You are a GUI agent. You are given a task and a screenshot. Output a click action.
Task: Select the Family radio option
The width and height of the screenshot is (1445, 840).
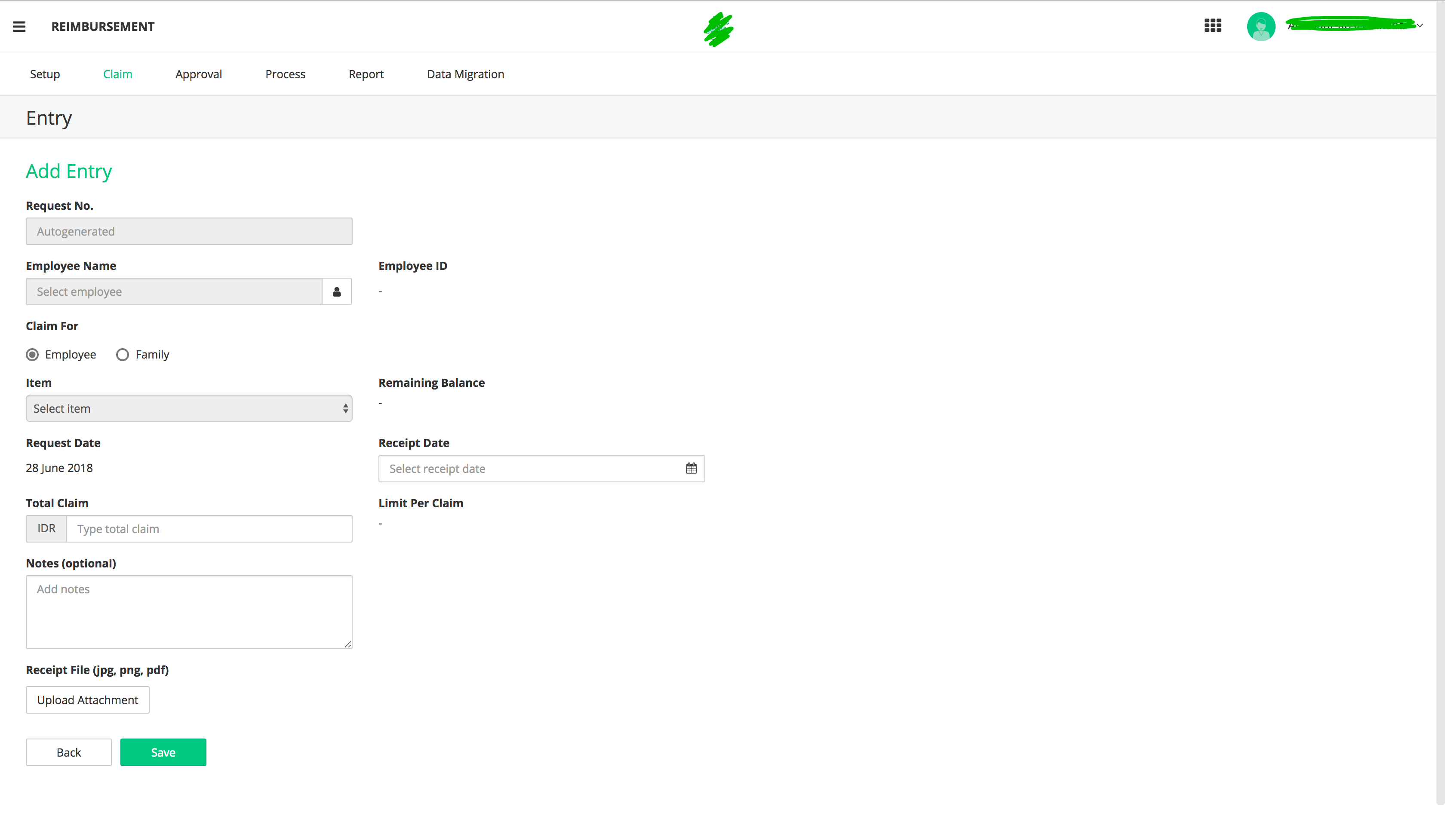coord(122,355)
